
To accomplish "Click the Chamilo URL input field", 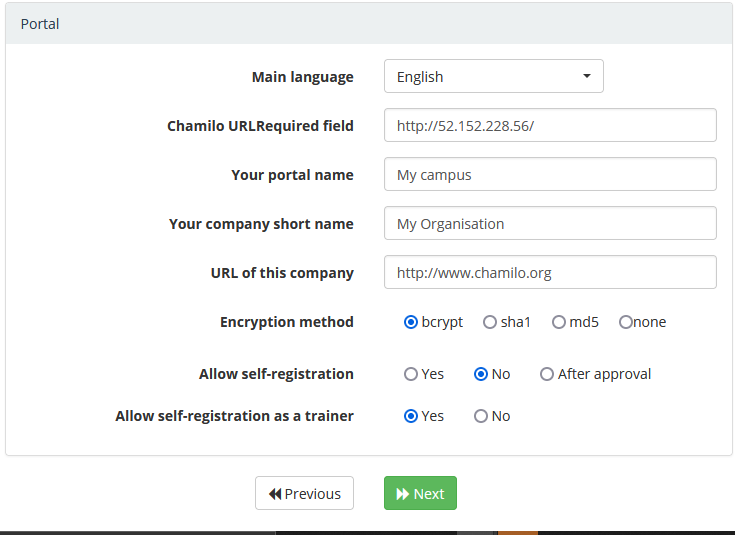I will [x=550, y=126].
